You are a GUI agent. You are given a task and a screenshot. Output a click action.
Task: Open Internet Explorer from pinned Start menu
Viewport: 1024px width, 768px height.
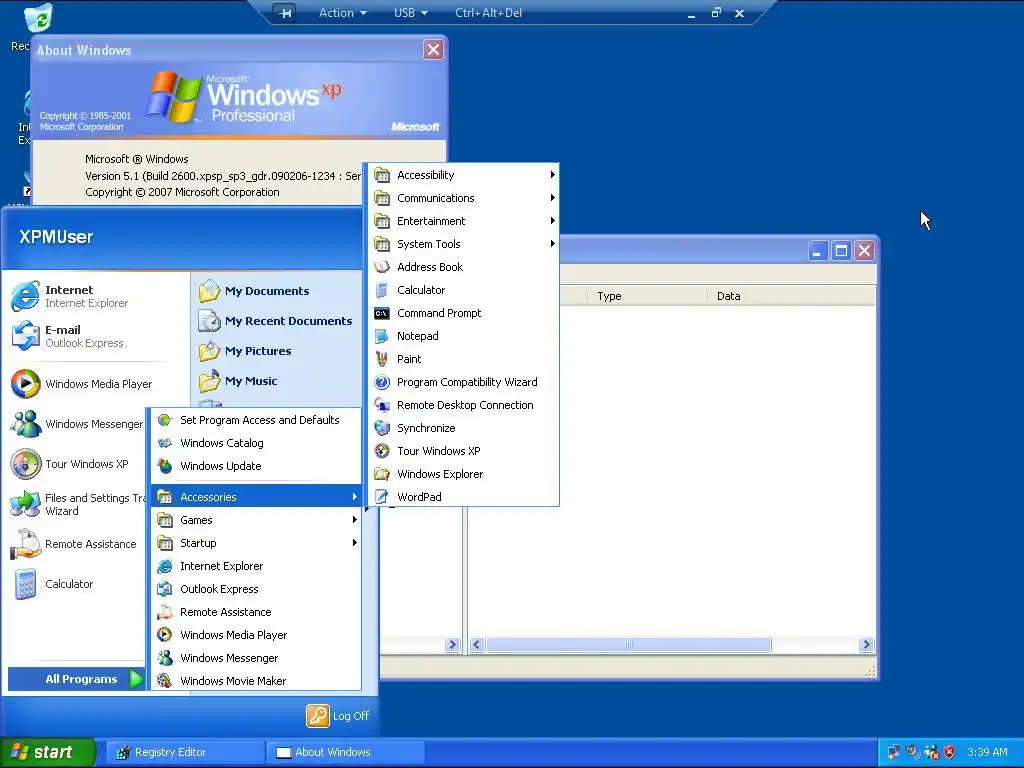(70, 296)
